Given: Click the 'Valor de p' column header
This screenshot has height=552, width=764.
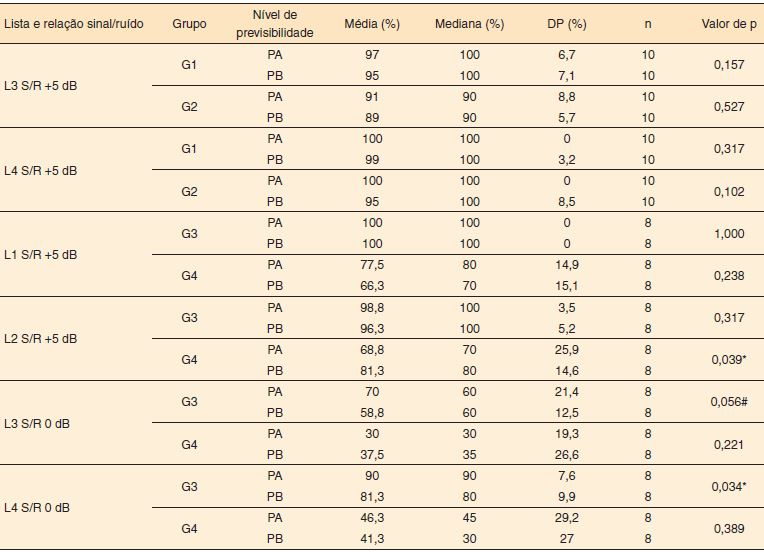Looking at the screenshot, I should coord(723,22).
